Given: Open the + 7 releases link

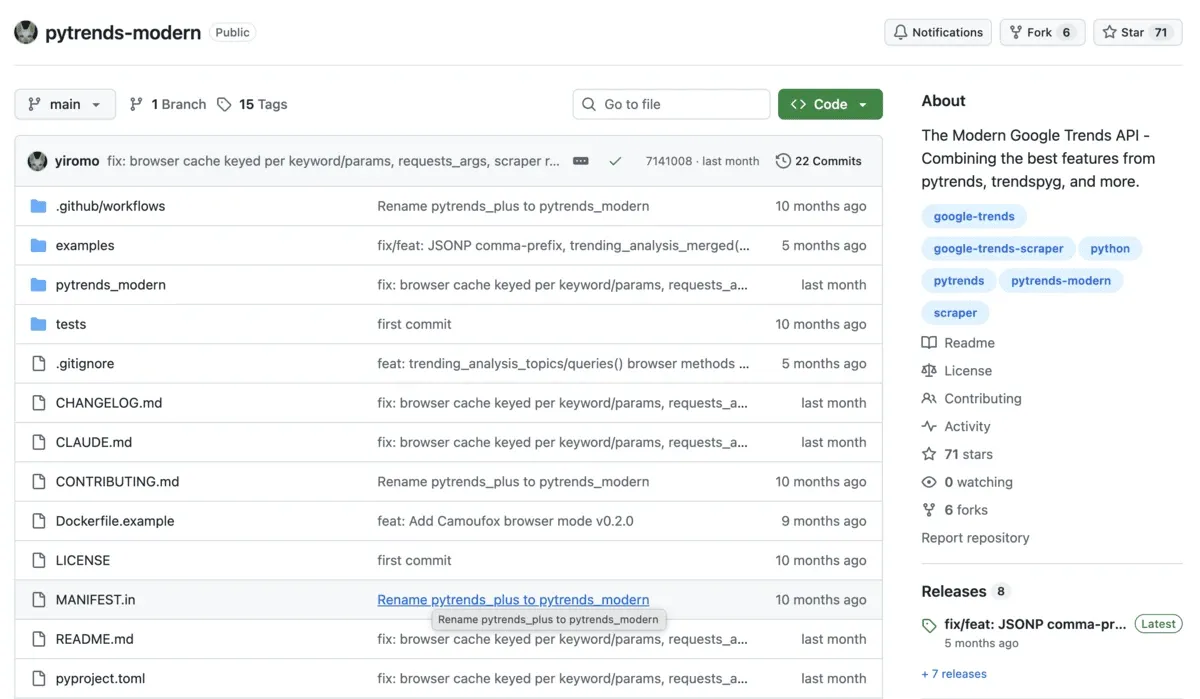Looking at the screenshot, I should [954, 674].
